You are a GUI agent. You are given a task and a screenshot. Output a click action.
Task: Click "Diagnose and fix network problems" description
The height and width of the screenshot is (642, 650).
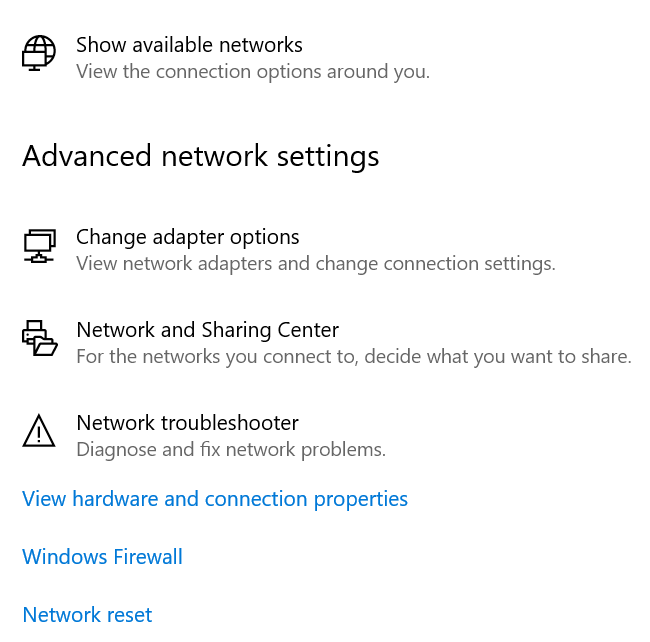coord(231,449)
